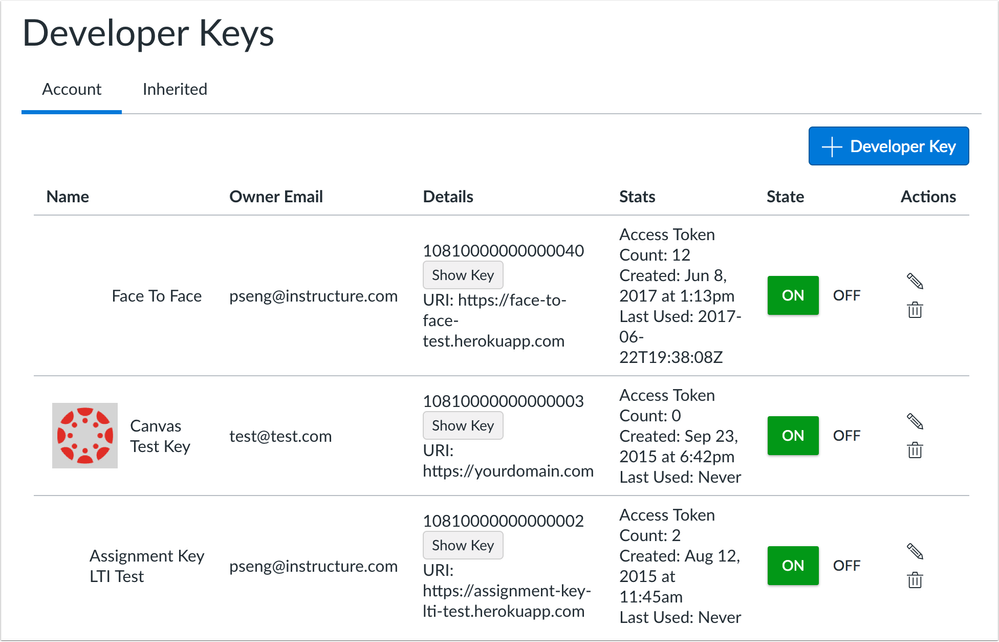Select the Account tab
Screen dimensions: 999x642
coord(71,89)
